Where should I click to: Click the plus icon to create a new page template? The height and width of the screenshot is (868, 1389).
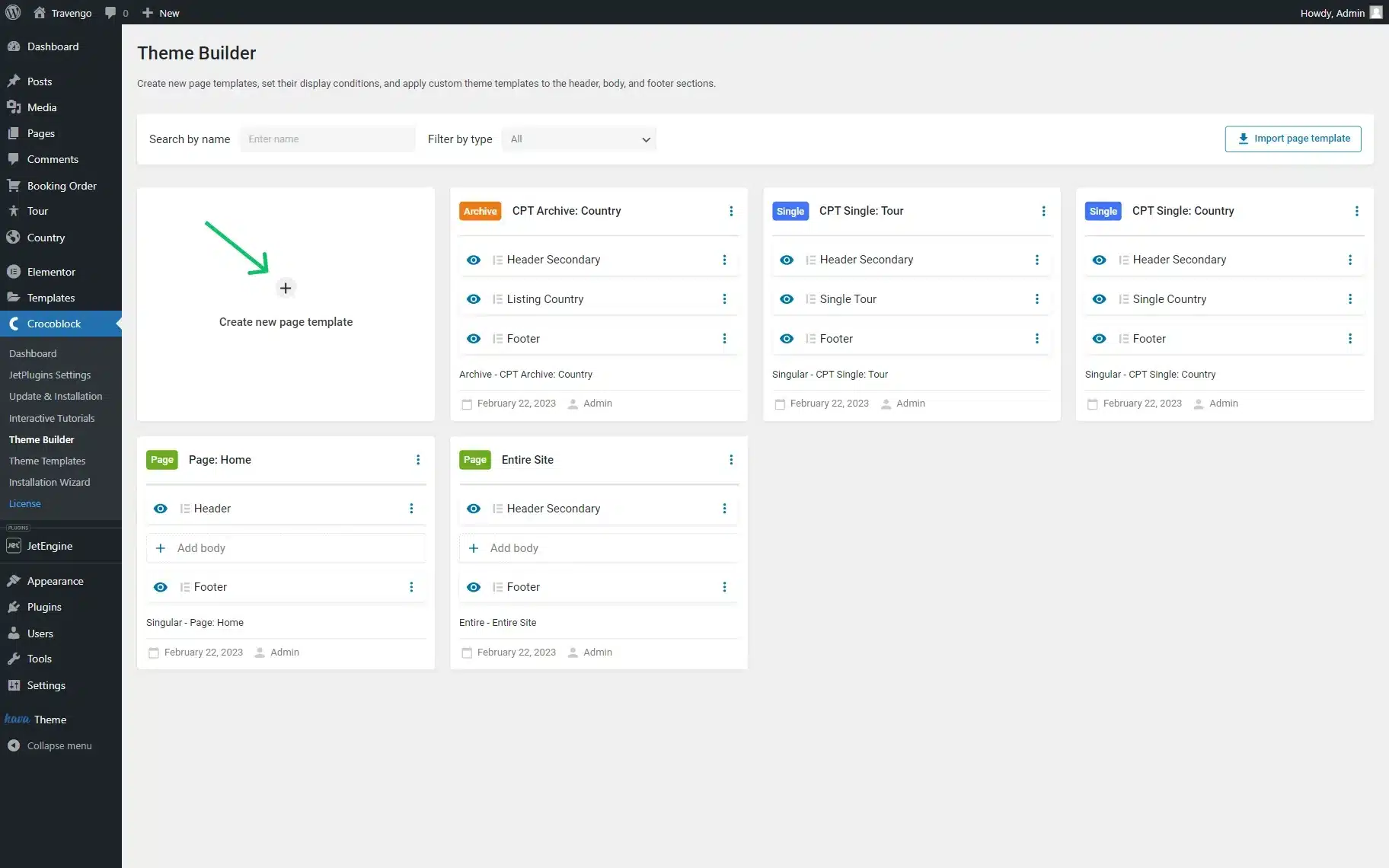(x=286, y=288)
